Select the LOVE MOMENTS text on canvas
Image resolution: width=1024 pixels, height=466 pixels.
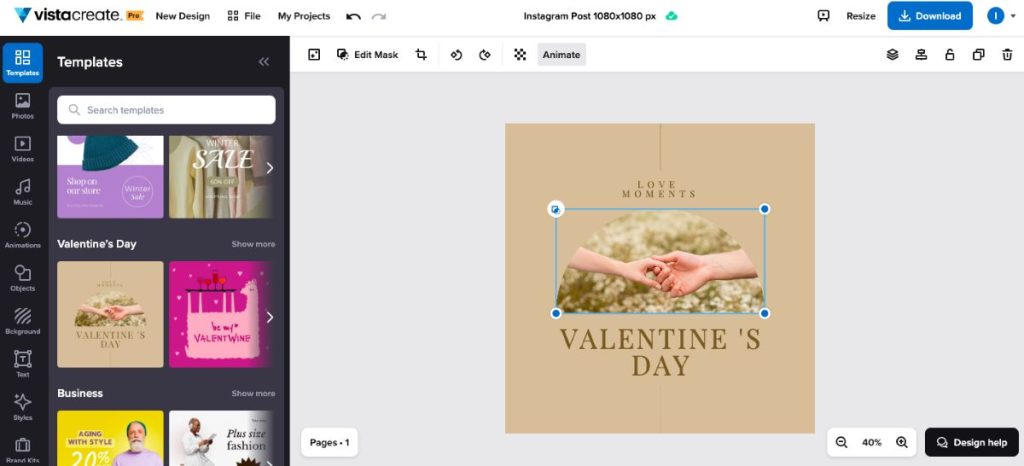click(x=660, y=189)
